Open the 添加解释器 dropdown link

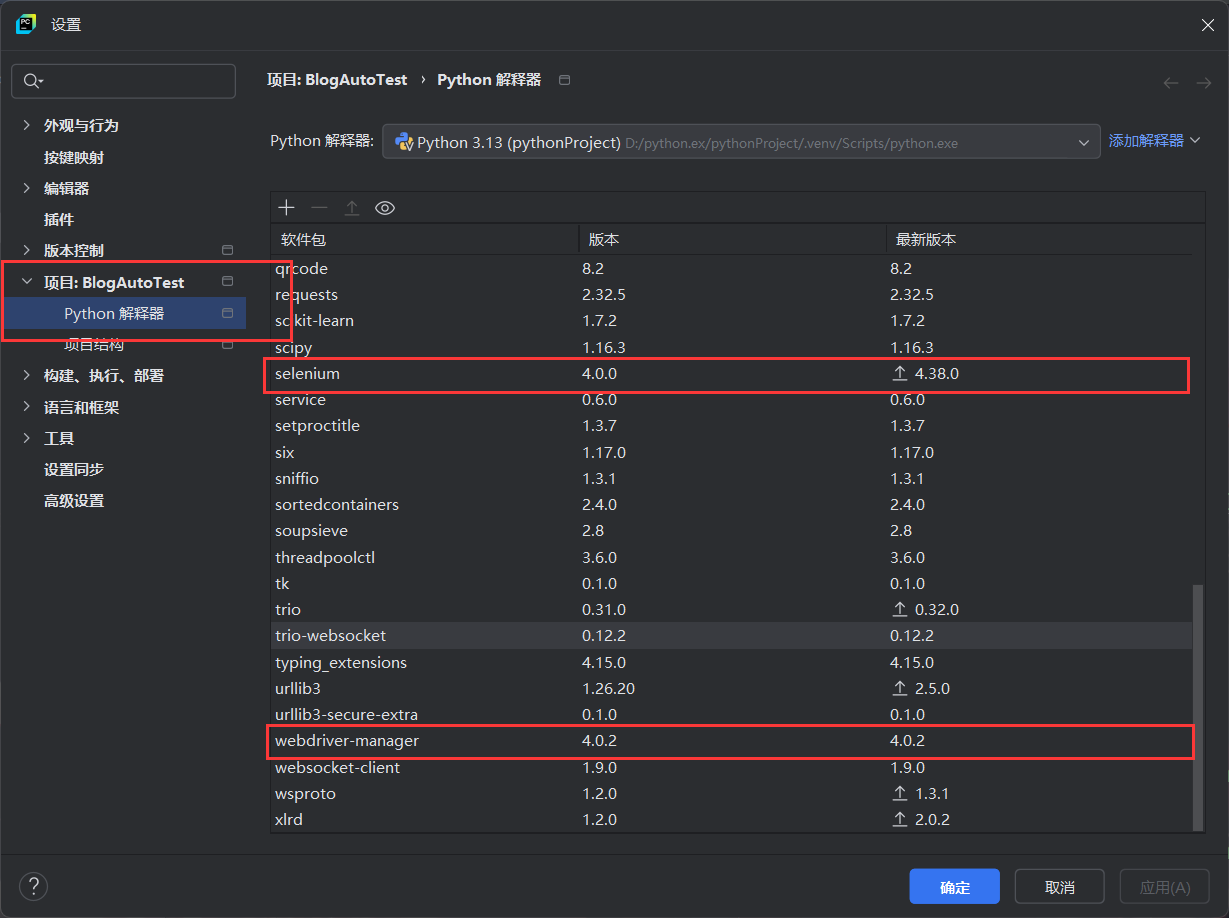point(1154,141)
